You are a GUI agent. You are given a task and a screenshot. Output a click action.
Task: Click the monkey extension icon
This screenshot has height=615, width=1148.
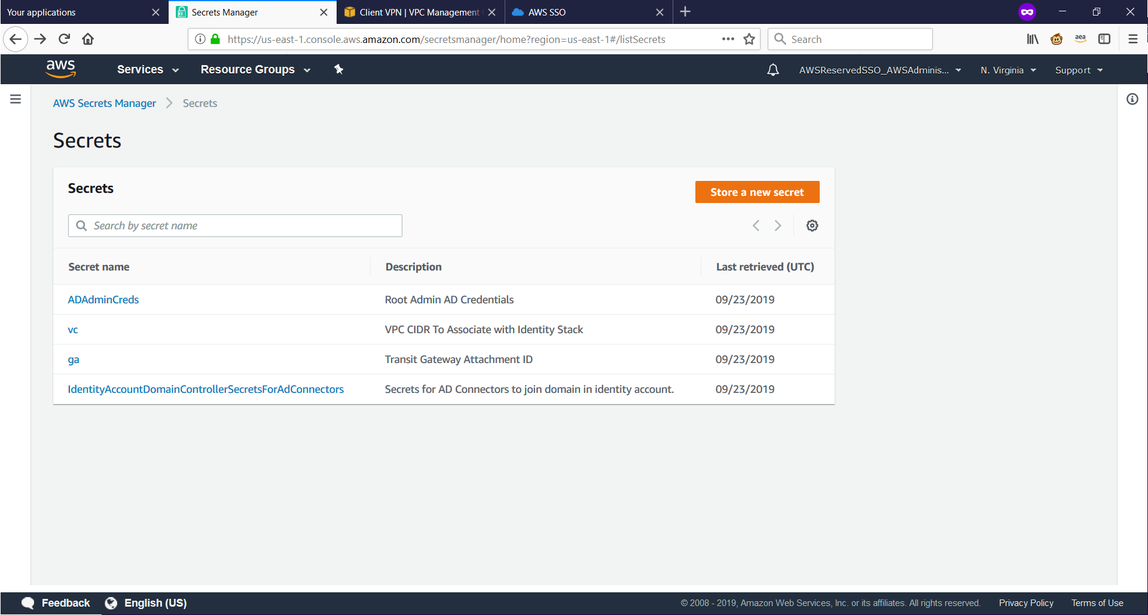[1056, 39]
